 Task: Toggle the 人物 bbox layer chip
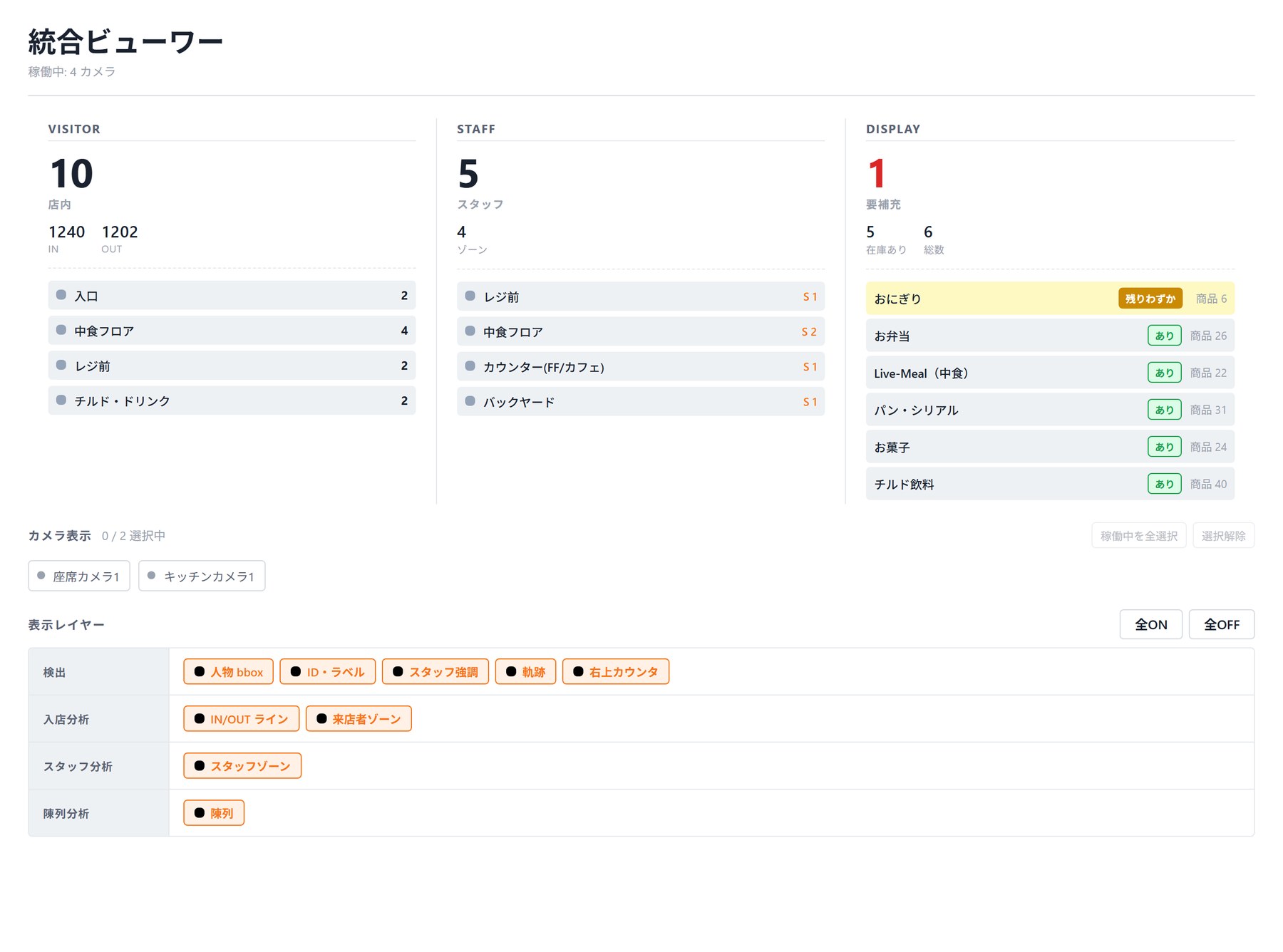point(228,671)
